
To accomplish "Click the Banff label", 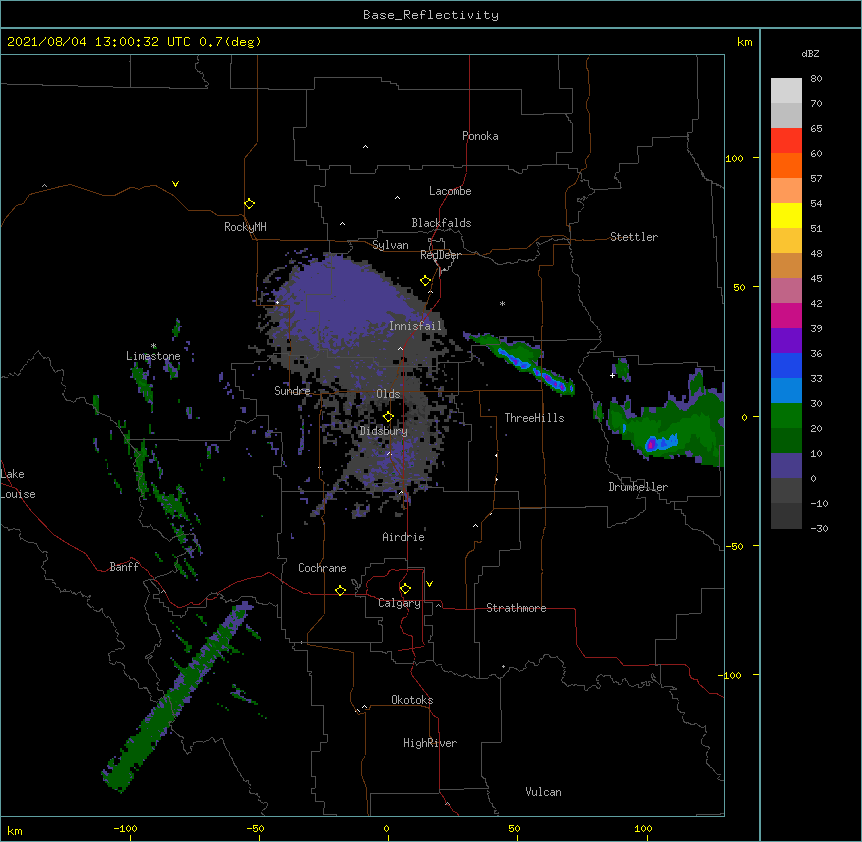I will pyautogui.click(x=124, y=567).
